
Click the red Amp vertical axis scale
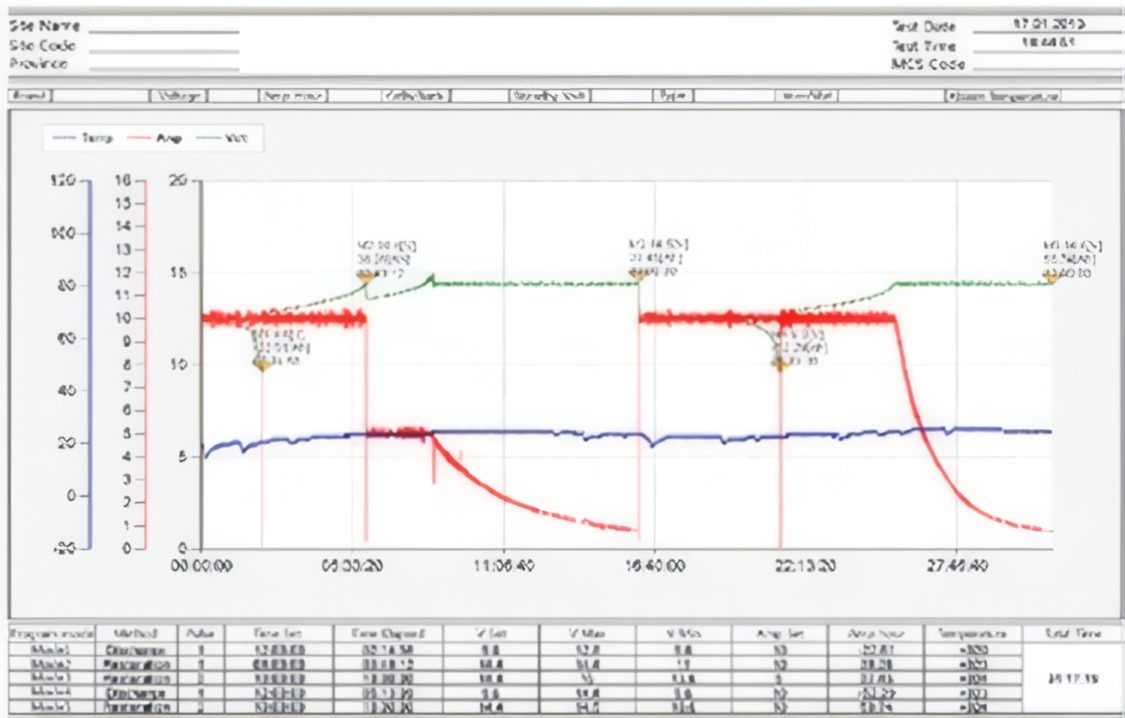point(147,365)
